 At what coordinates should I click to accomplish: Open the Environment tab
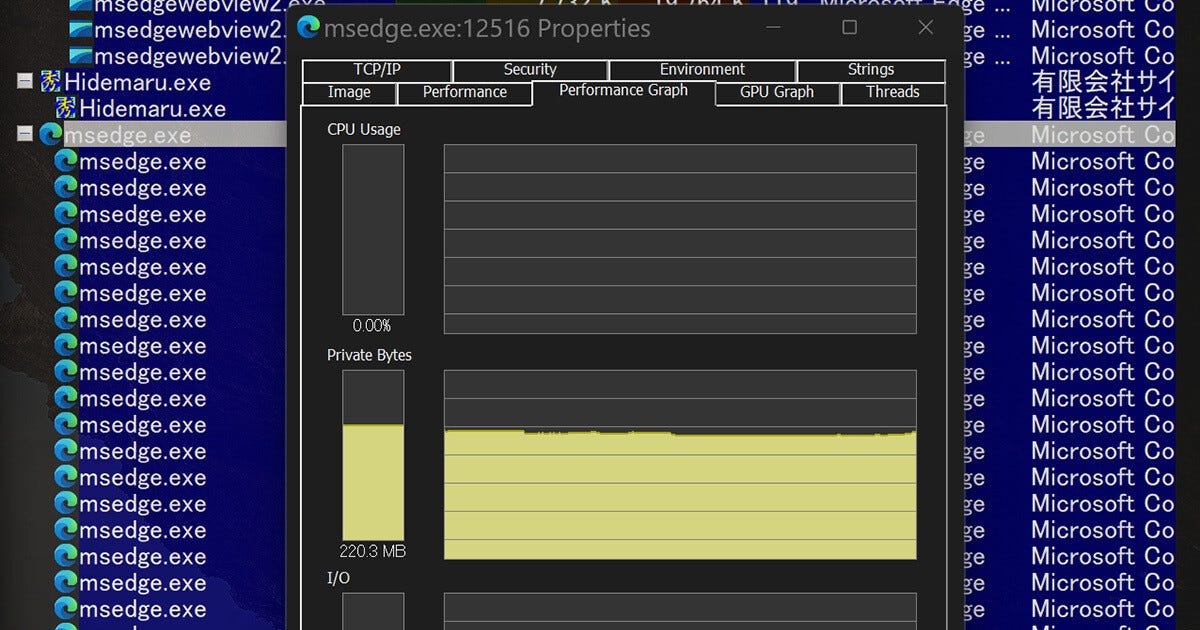tap(702, 69)
